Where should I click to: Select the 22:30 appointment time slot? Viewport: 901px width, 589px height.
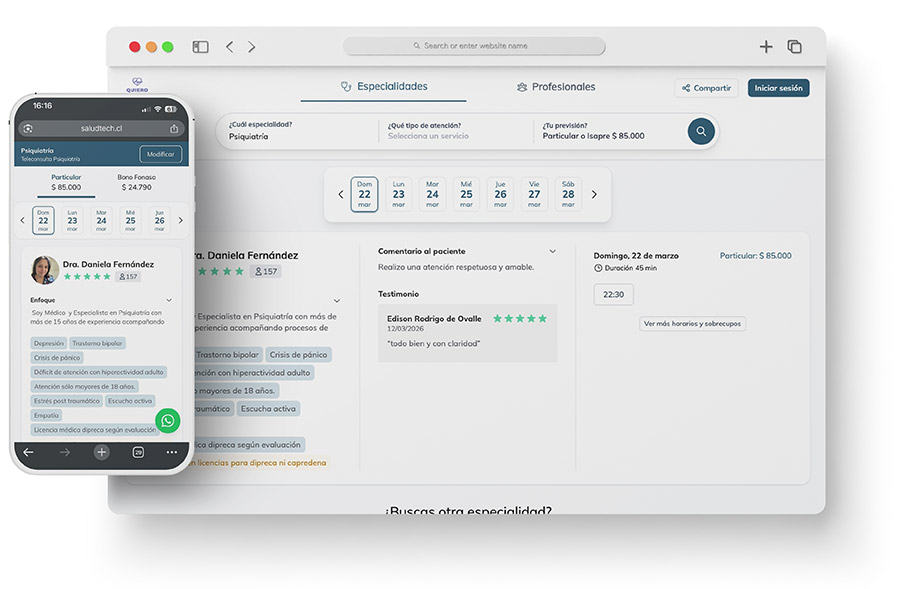(613, 295)
